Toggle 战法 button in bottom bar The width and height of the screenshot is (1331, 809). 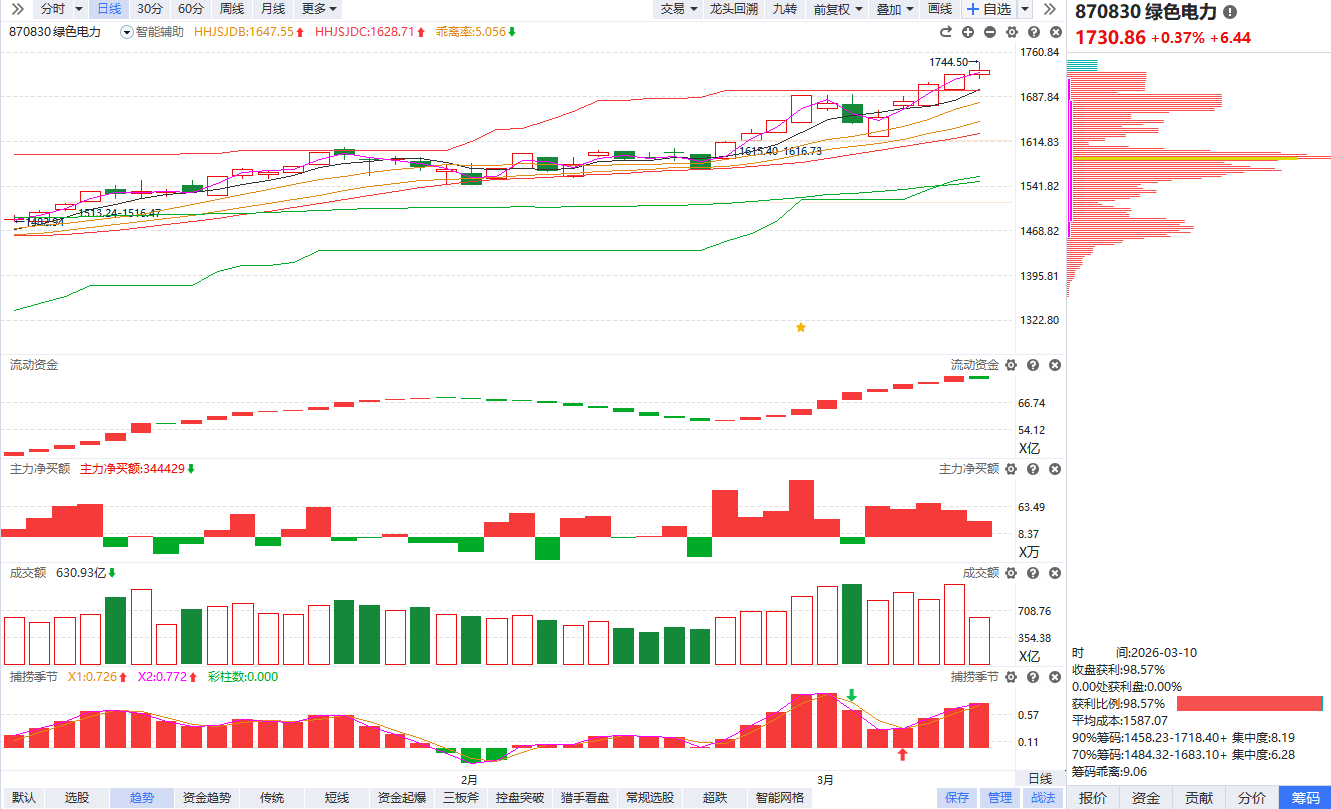1042,797
